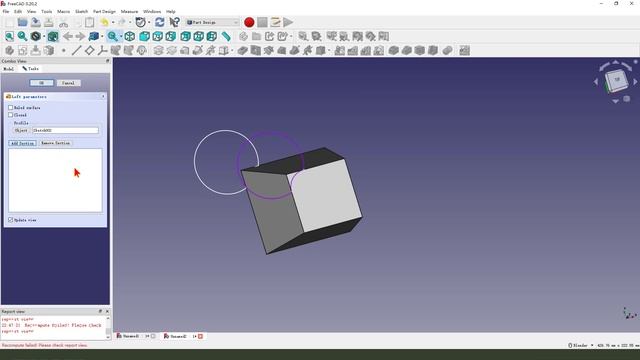This screenshot has height=360, width=640.
Task: Open the Measure menu
Action: 129,11
